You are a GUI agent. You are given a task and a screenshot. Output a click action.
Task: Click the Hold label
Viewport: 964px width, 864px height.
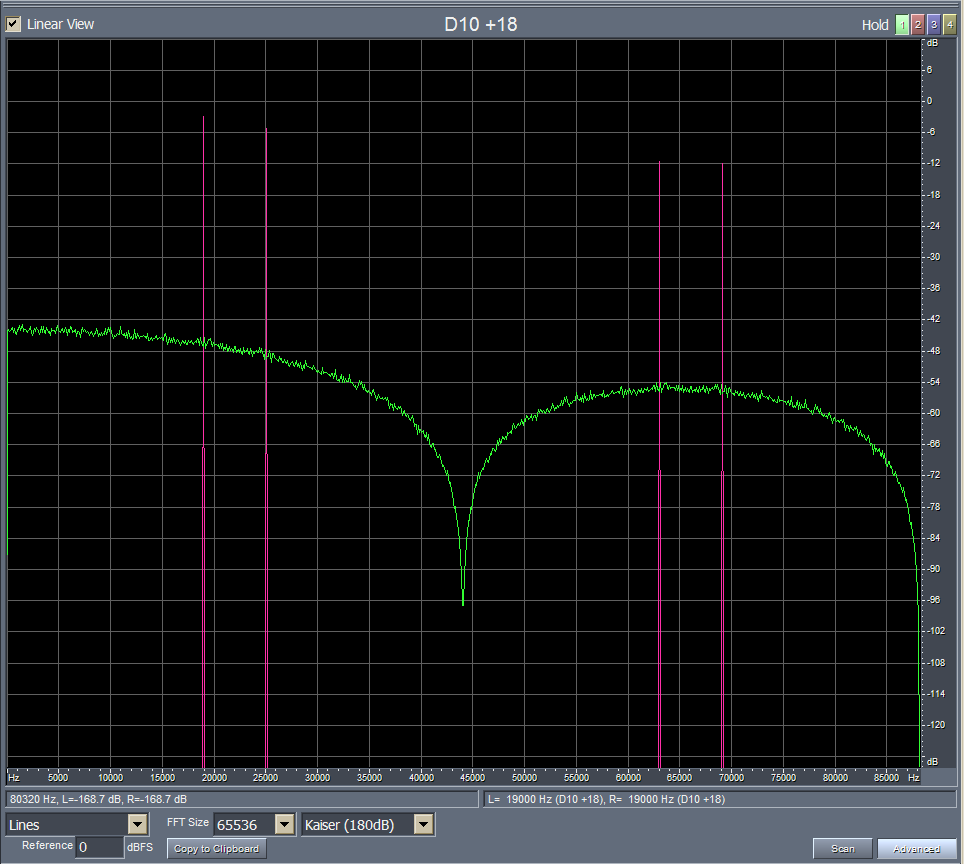click(x=875, y=25)
